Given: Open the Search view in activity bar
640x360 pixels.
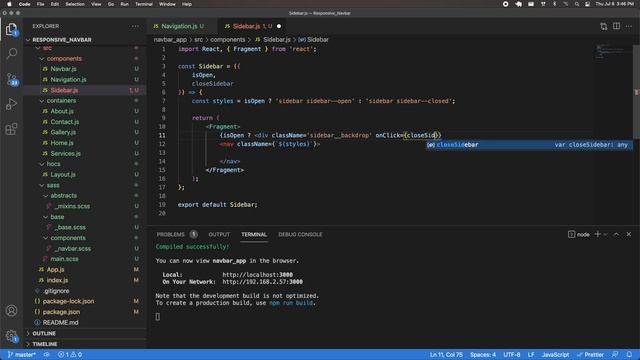Looking at the screenshot, I should (11, 53).
